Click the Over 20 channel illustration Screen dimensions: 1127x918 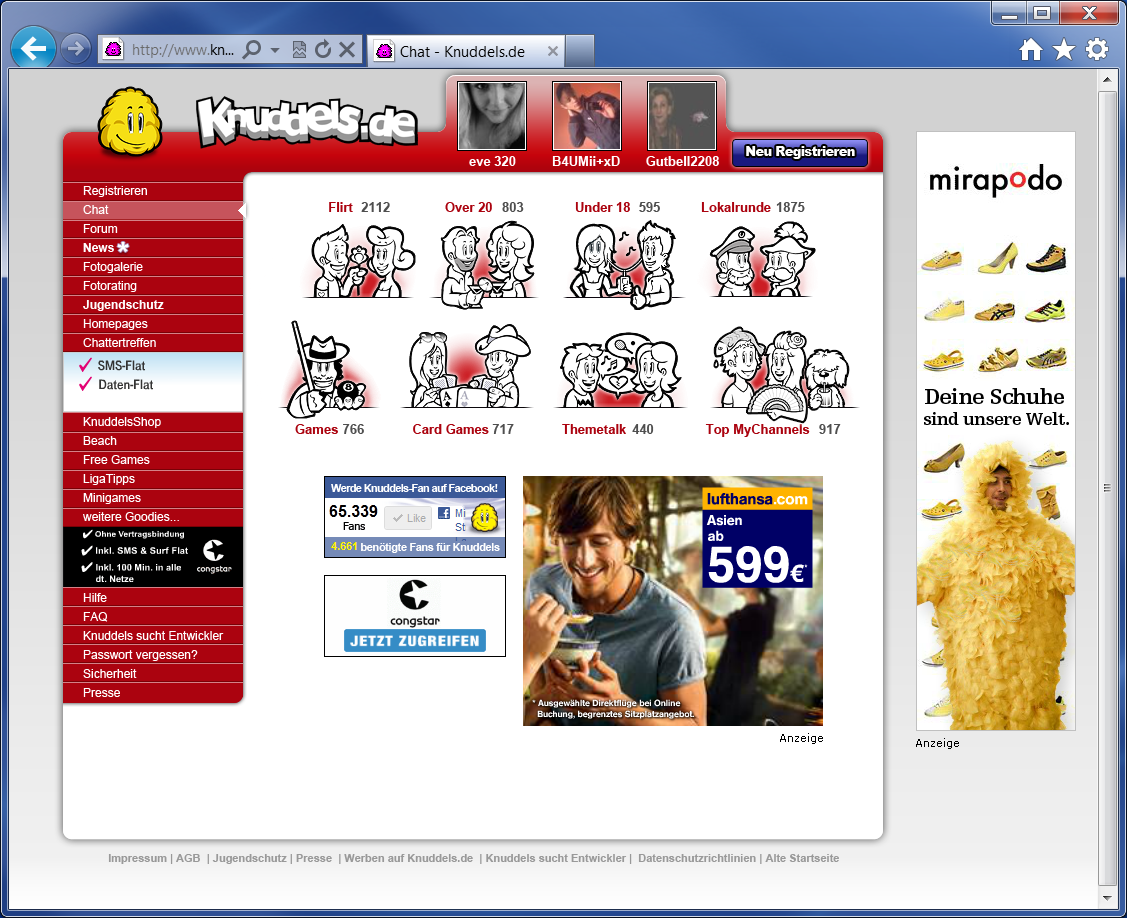point(486,264)
